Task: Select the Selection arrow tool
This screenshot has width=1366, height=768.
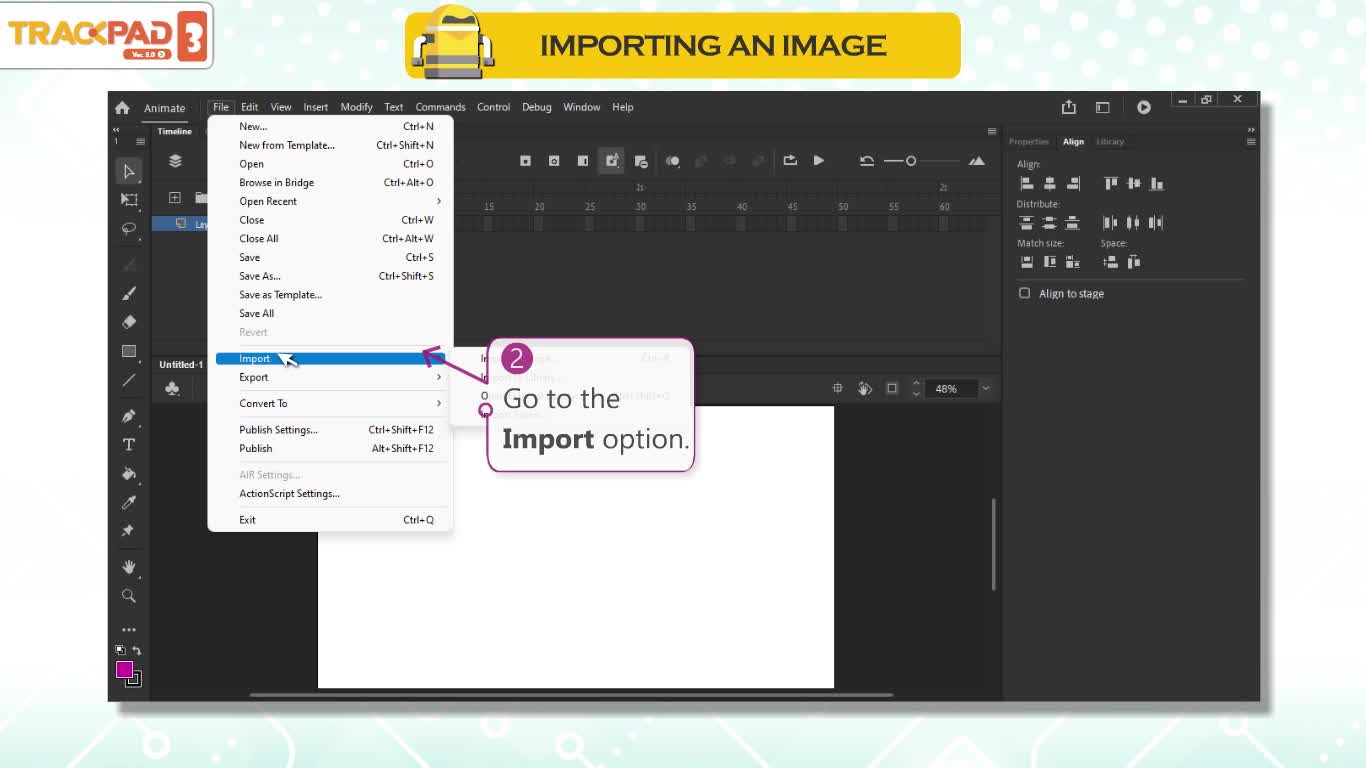Action: click(x=128, y=171)
